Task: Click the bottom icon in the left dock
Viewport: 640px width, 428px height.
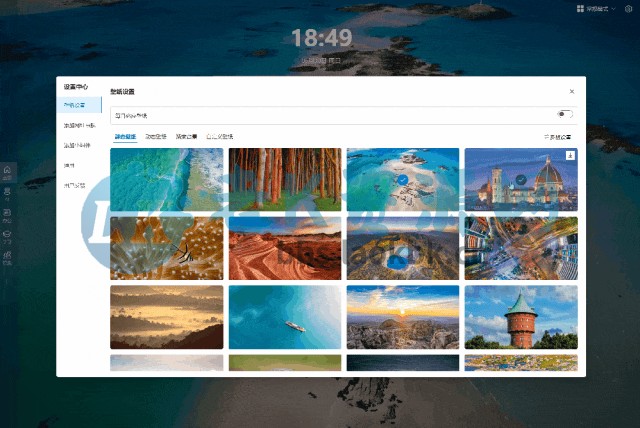Action: pos(7,258)
